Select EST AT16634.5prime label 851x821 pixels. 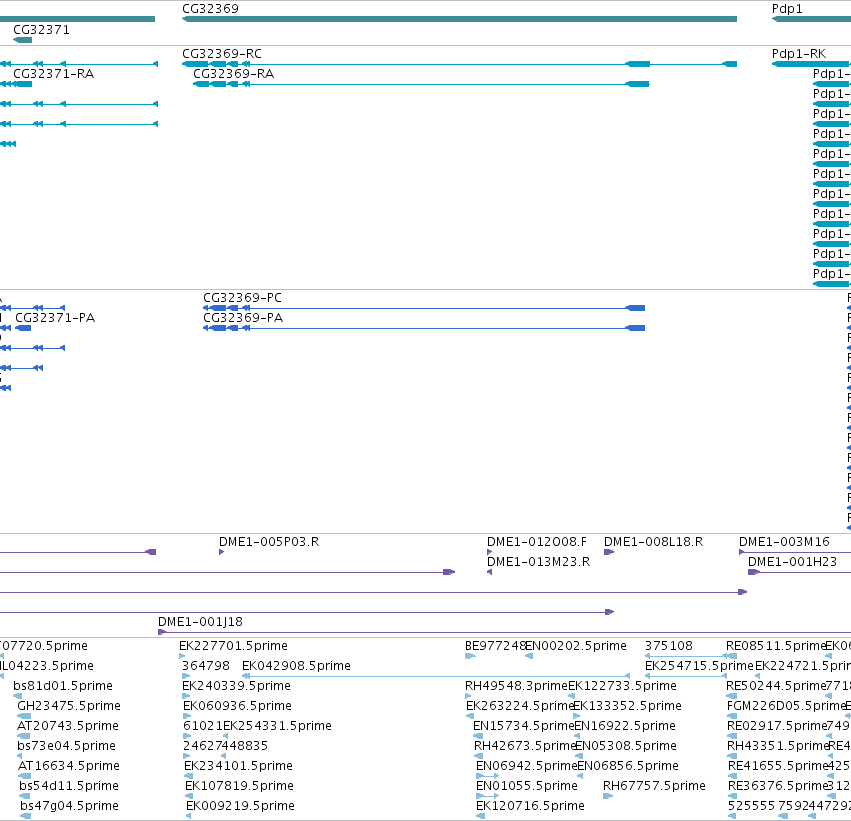click(69, 766)
